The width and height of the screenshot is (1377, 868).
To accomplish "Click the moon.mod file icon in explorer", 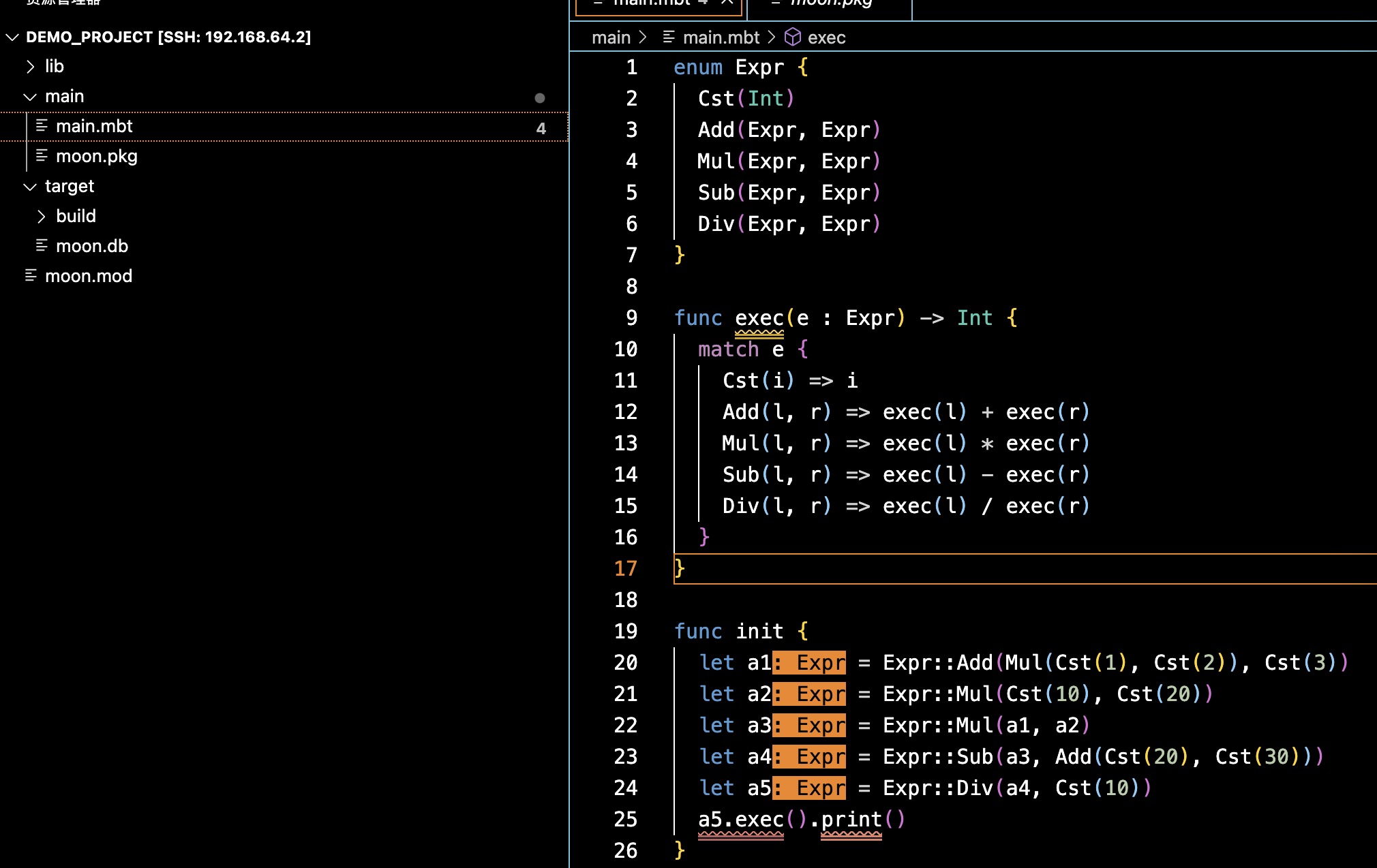I will coord(31,276).
